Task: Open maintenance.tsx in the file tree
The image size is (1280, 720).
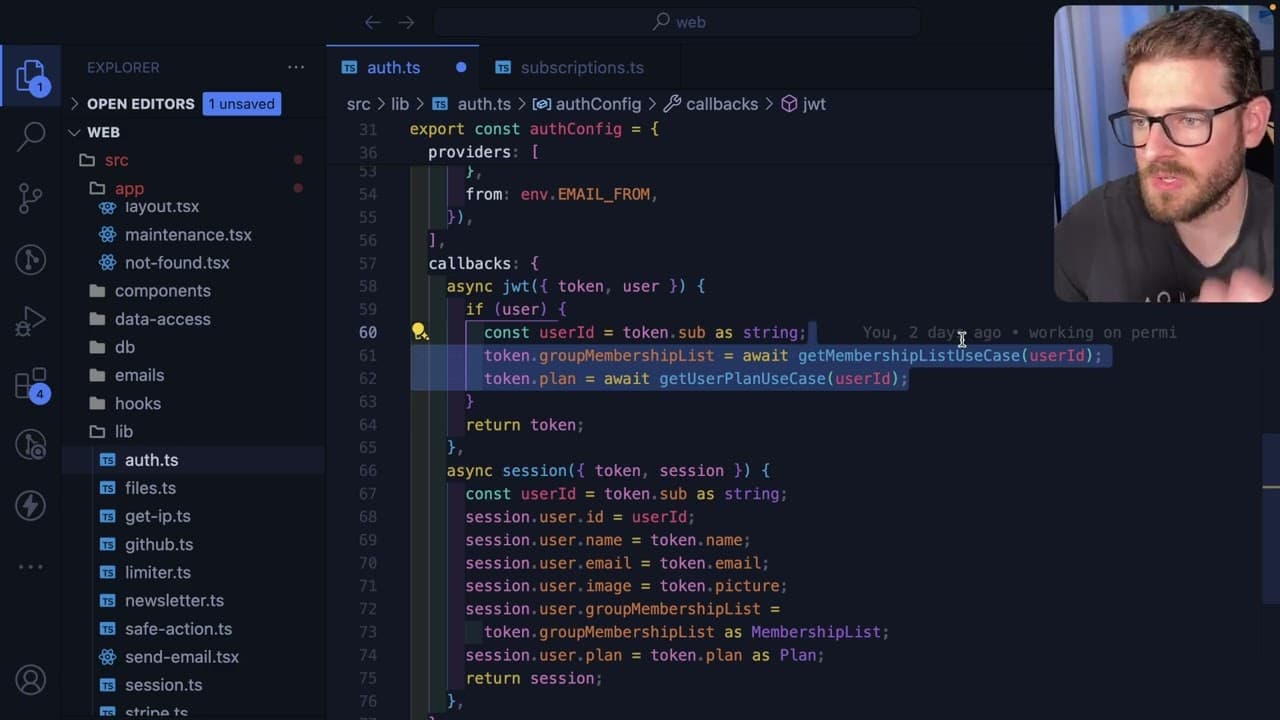Action: point(188,235)
